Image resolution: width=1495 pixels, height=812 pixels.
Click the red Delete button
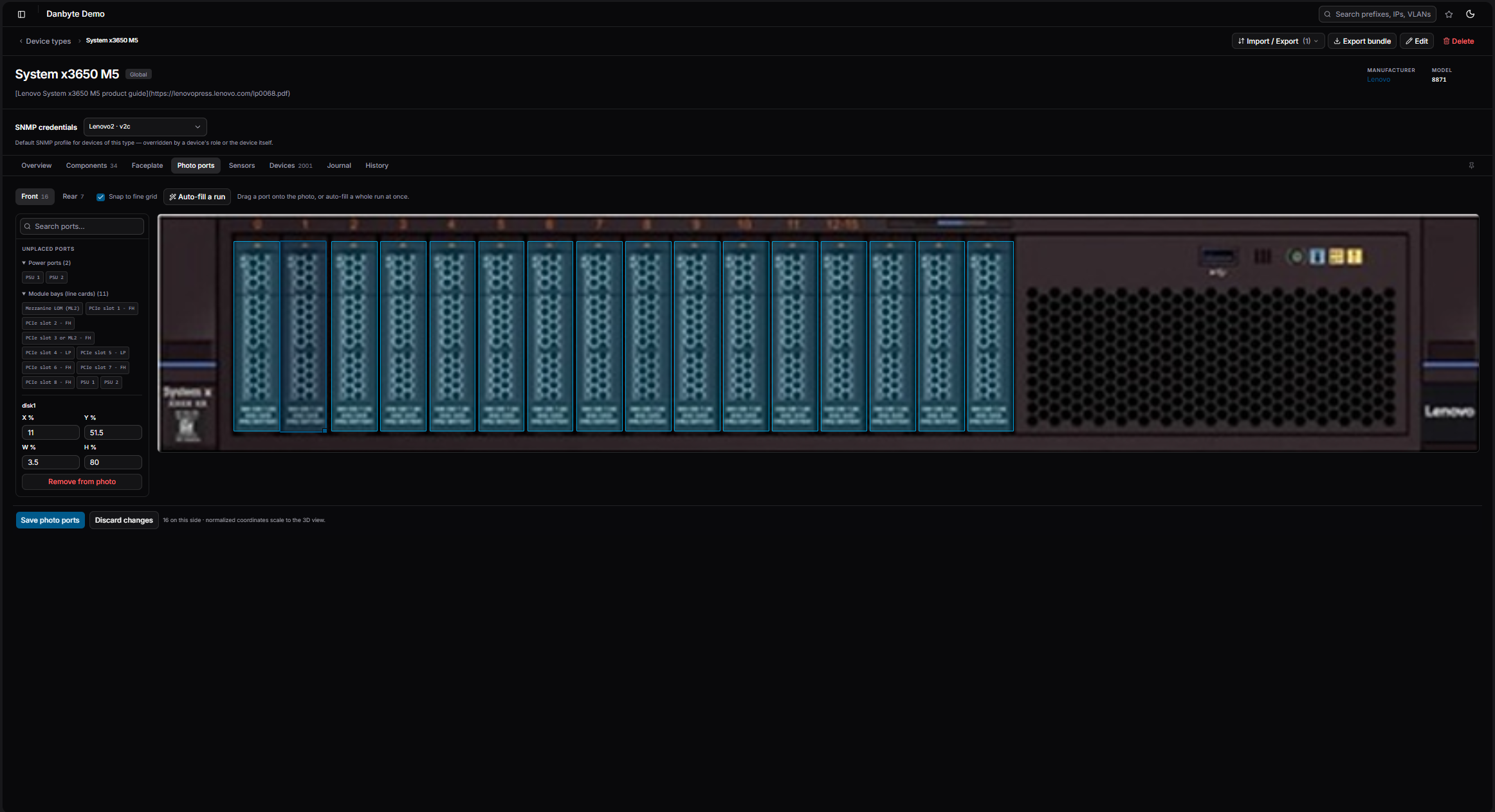click(x=1458, y=41)
